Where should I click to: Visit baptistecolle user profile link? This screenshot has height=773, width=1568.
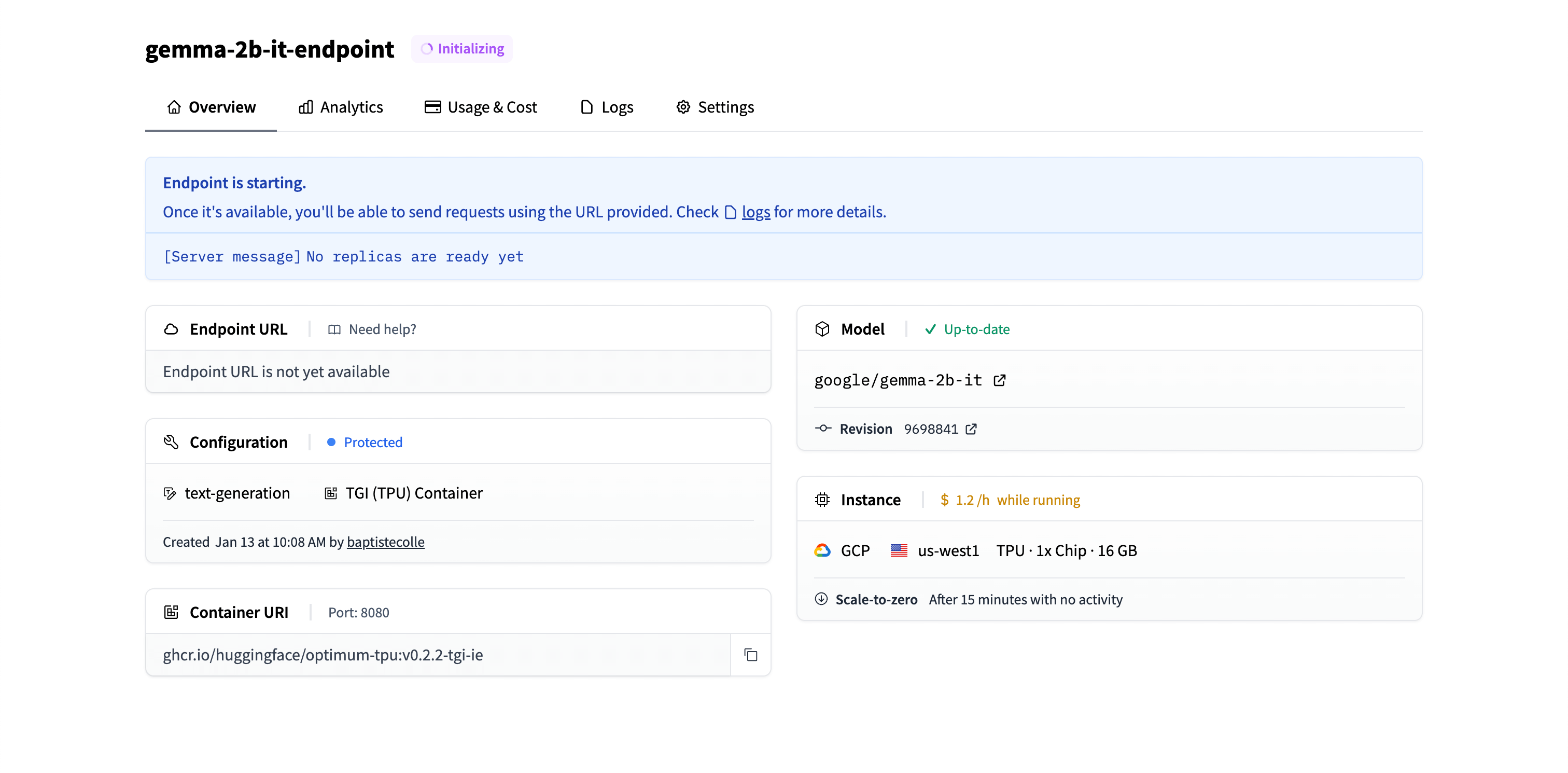[x=385, y=542]
